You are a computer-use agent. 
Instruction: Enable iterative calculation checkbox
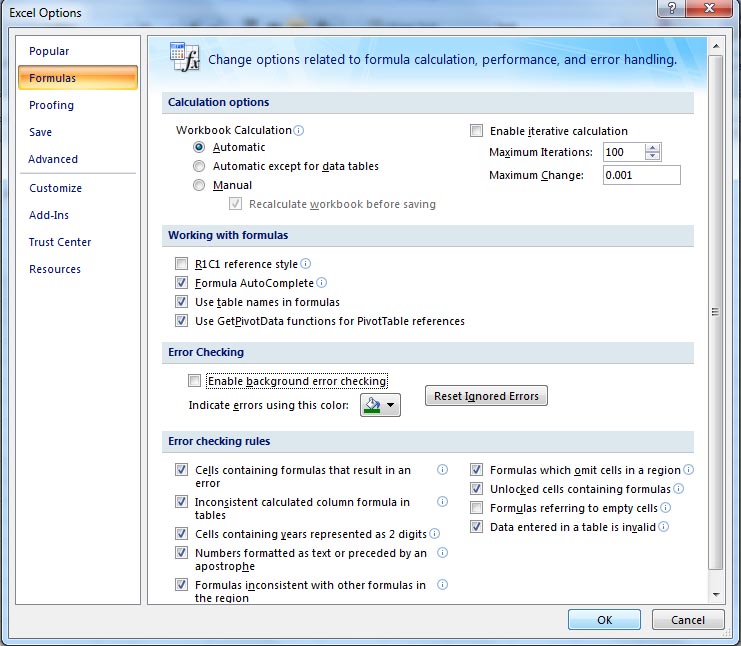[476, 130]
